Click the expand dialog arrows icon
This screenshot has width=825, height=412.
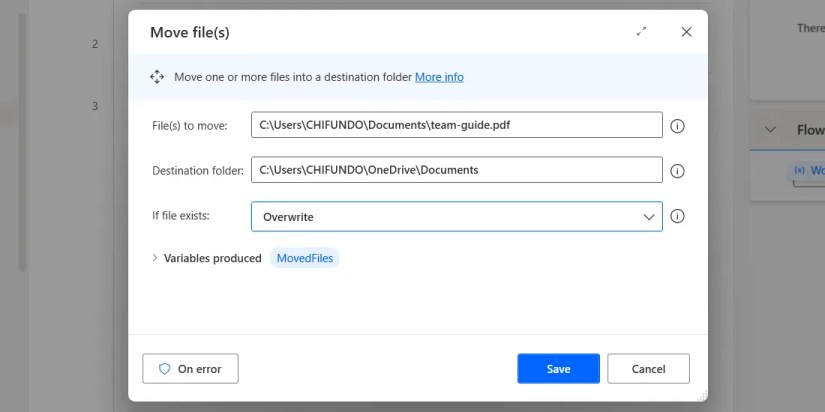click(641, 32)
